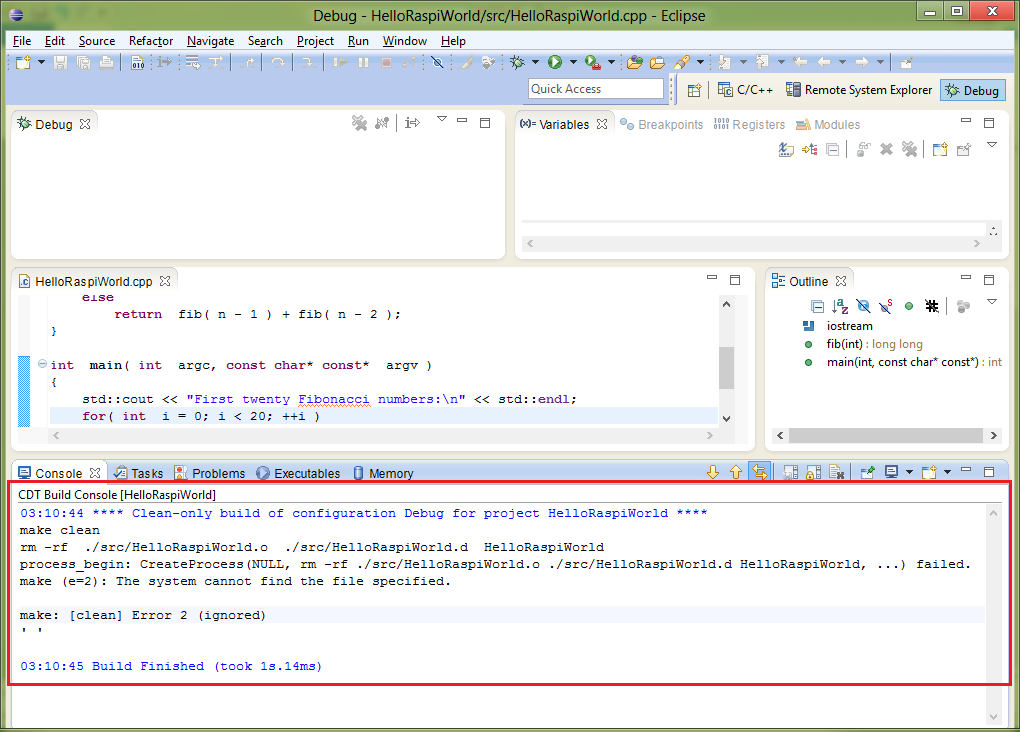Click the editor vertical scrollbar thumb
Viewport: 1020px width, 732px height.
click(x=727, y=368)
